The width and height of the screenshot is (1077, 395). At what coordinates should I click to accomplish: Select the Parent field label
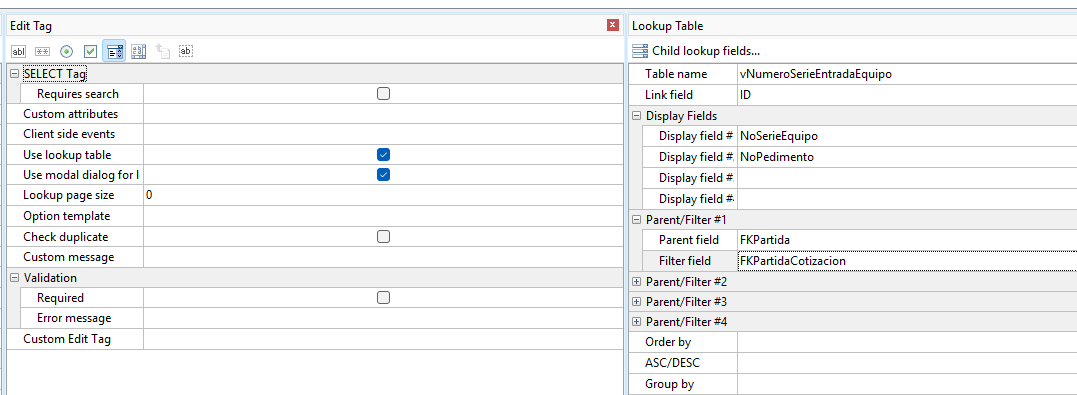point(688,240)
